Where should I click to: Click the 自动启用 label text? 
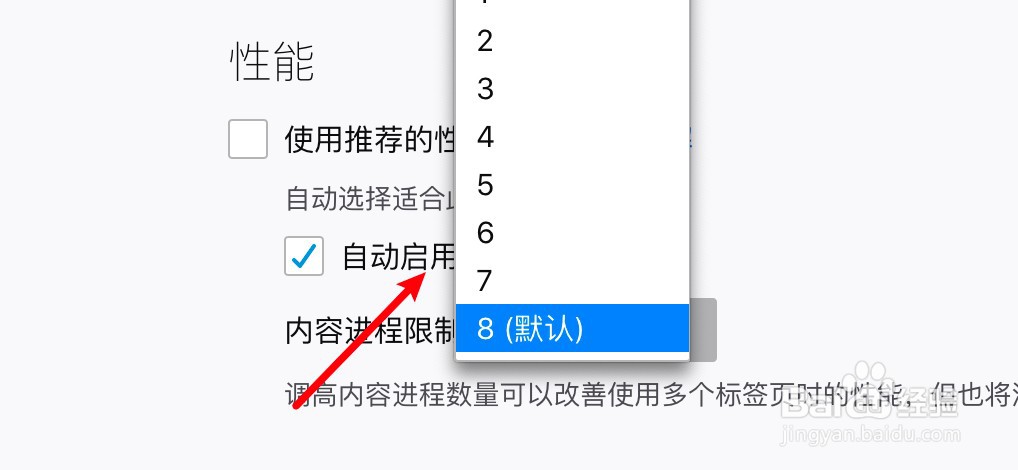click(x=399, y=257)
